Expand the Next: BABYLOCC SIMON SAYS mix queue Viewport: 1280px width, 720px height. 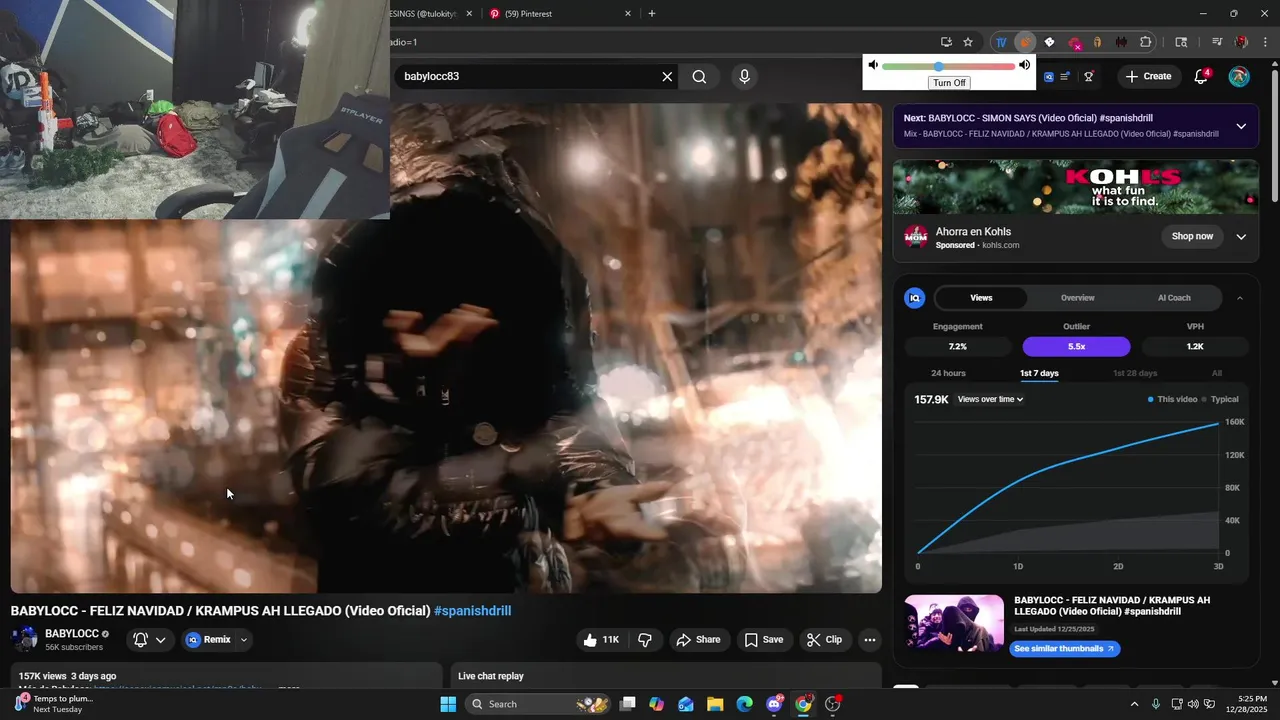tap(1241, 126)
